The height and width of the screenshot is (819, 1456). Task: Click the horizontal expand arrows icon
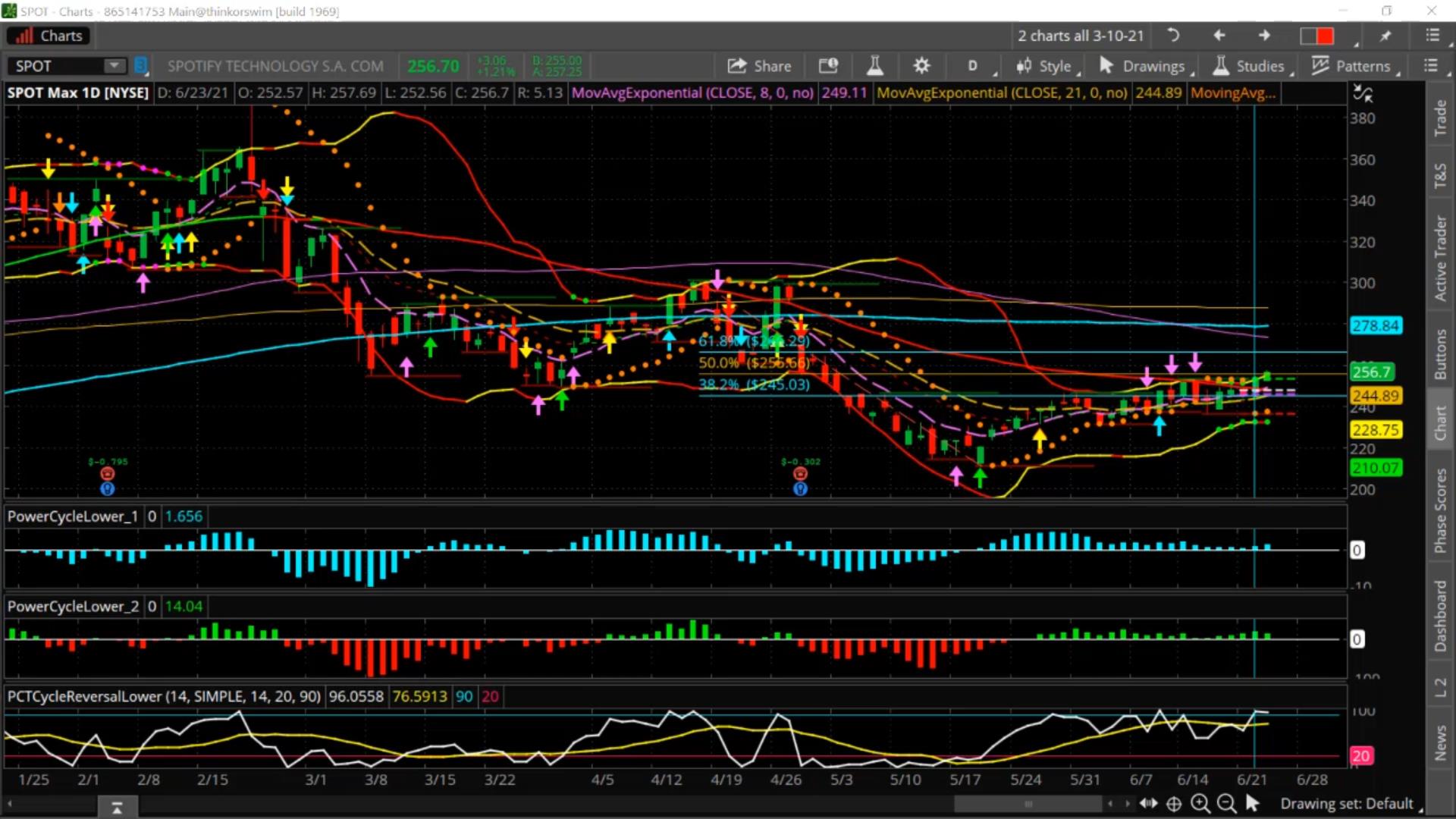(1149, 803)
